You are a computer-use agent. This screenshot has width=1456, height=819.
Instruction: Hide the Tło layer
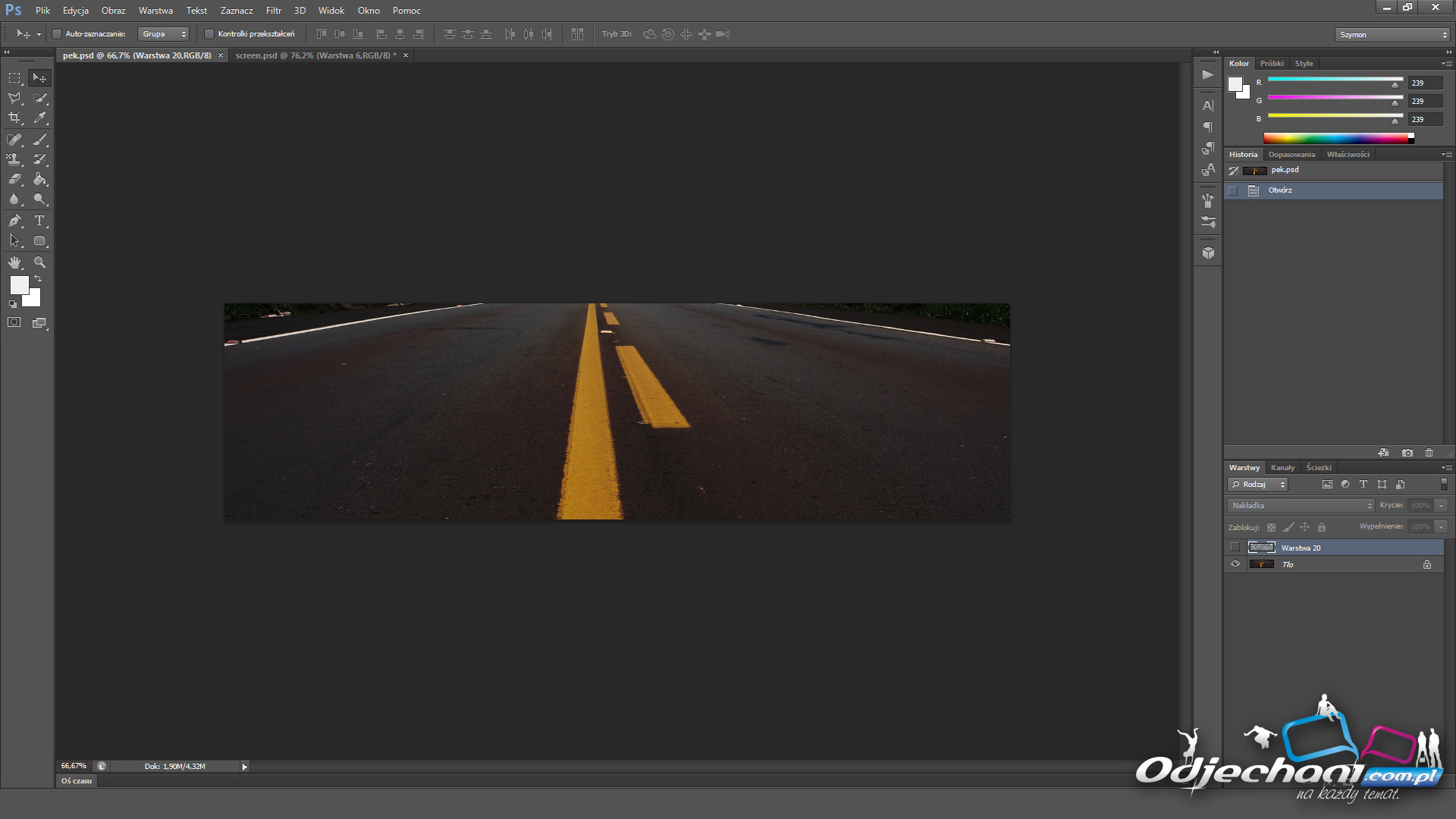point(1235,564)
